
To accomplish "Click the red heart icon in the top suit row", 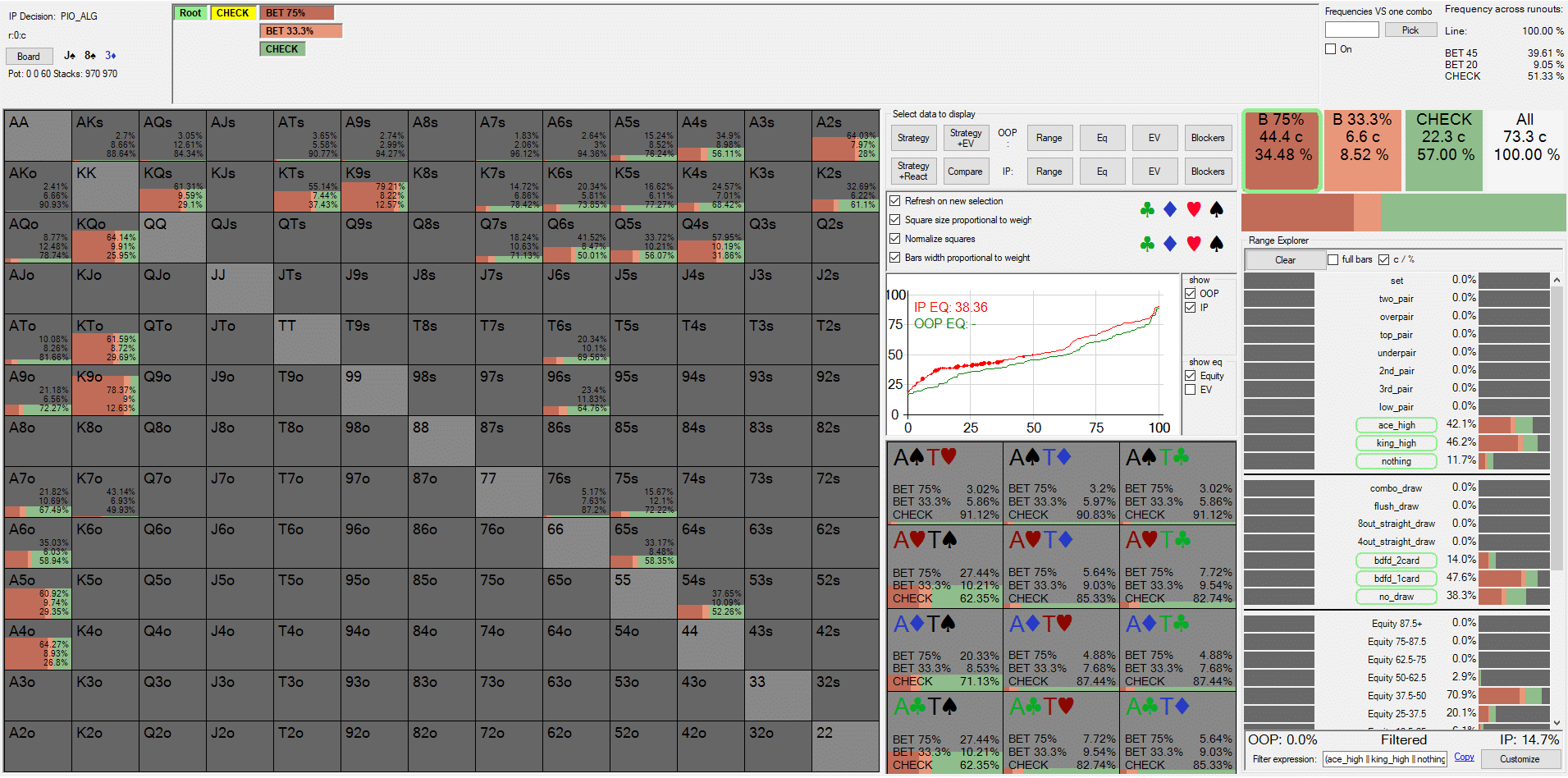I will pyautogui.click(x=1194, y=210).
